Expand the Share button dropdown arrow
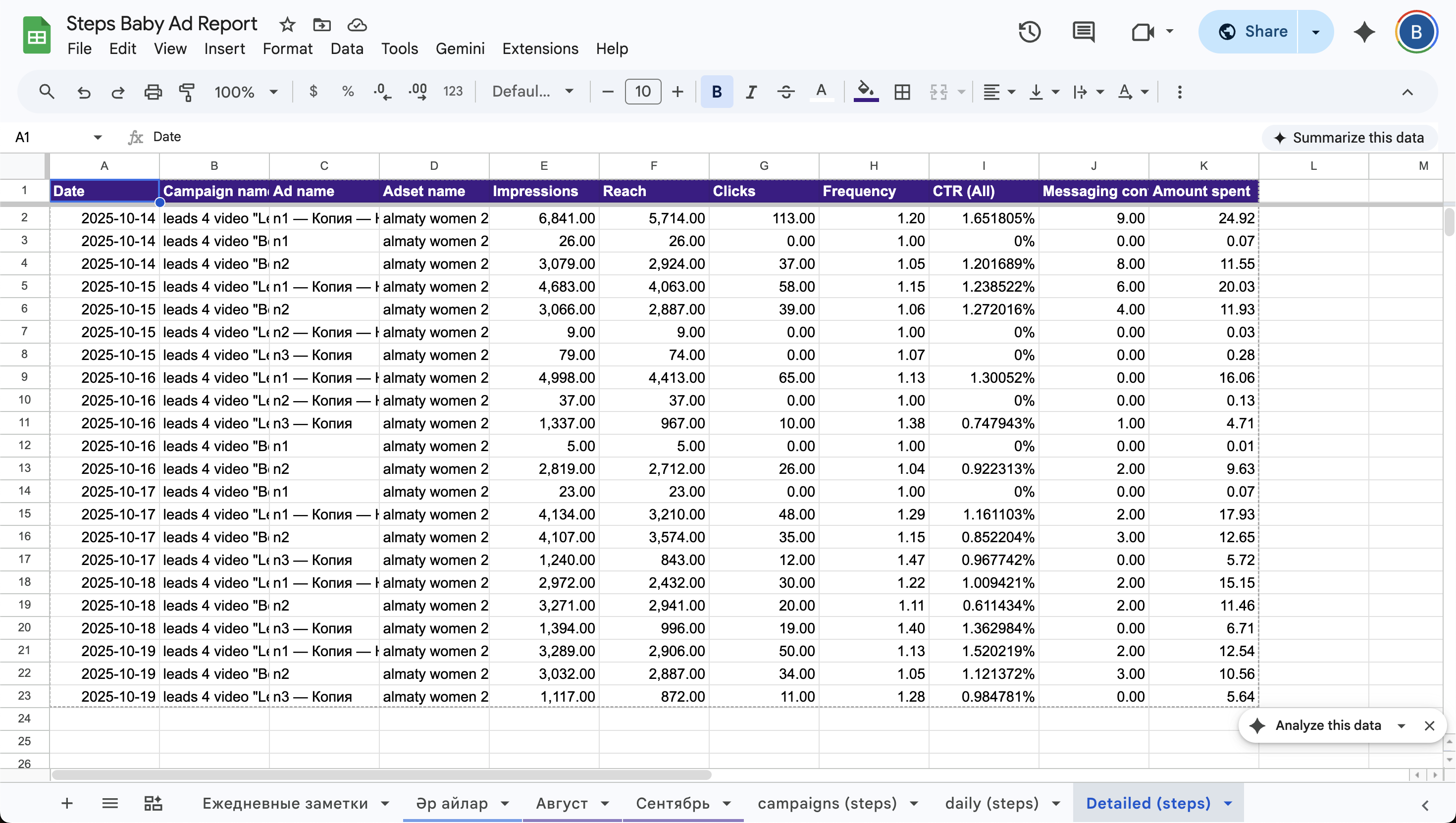This screenshot has width=1456, height=823. [1316, 32]
